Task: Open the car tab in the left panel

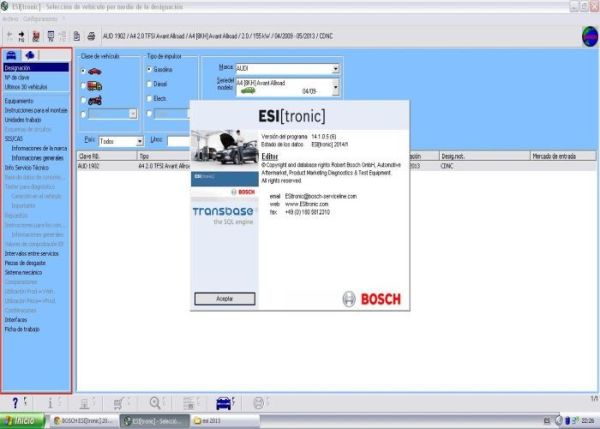Action: 11,55
